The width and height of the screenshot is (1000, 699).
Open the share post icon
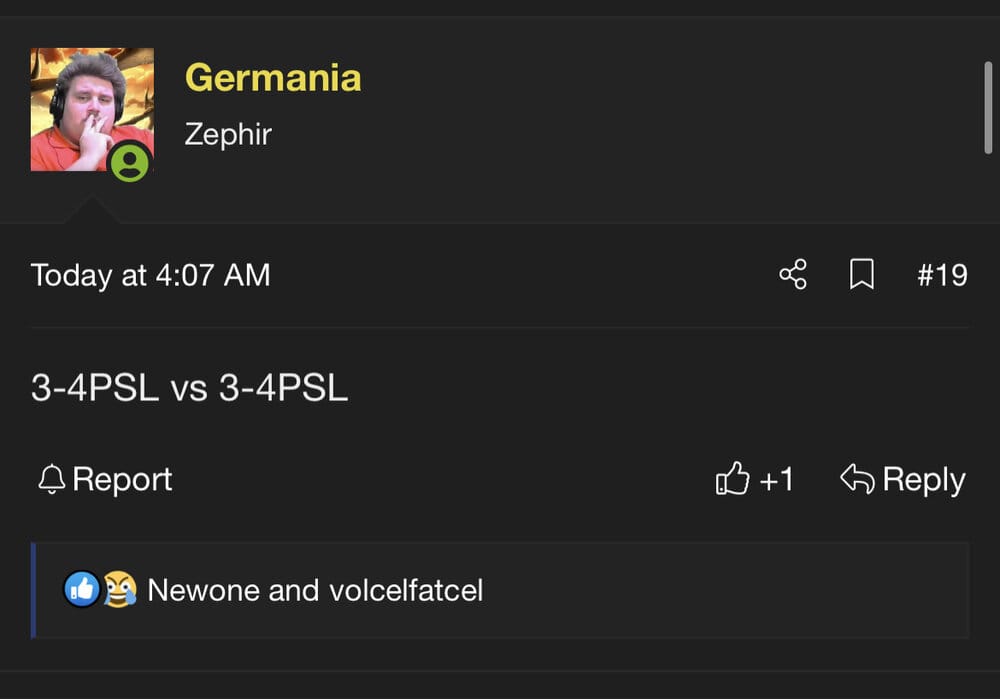(793, 274)
